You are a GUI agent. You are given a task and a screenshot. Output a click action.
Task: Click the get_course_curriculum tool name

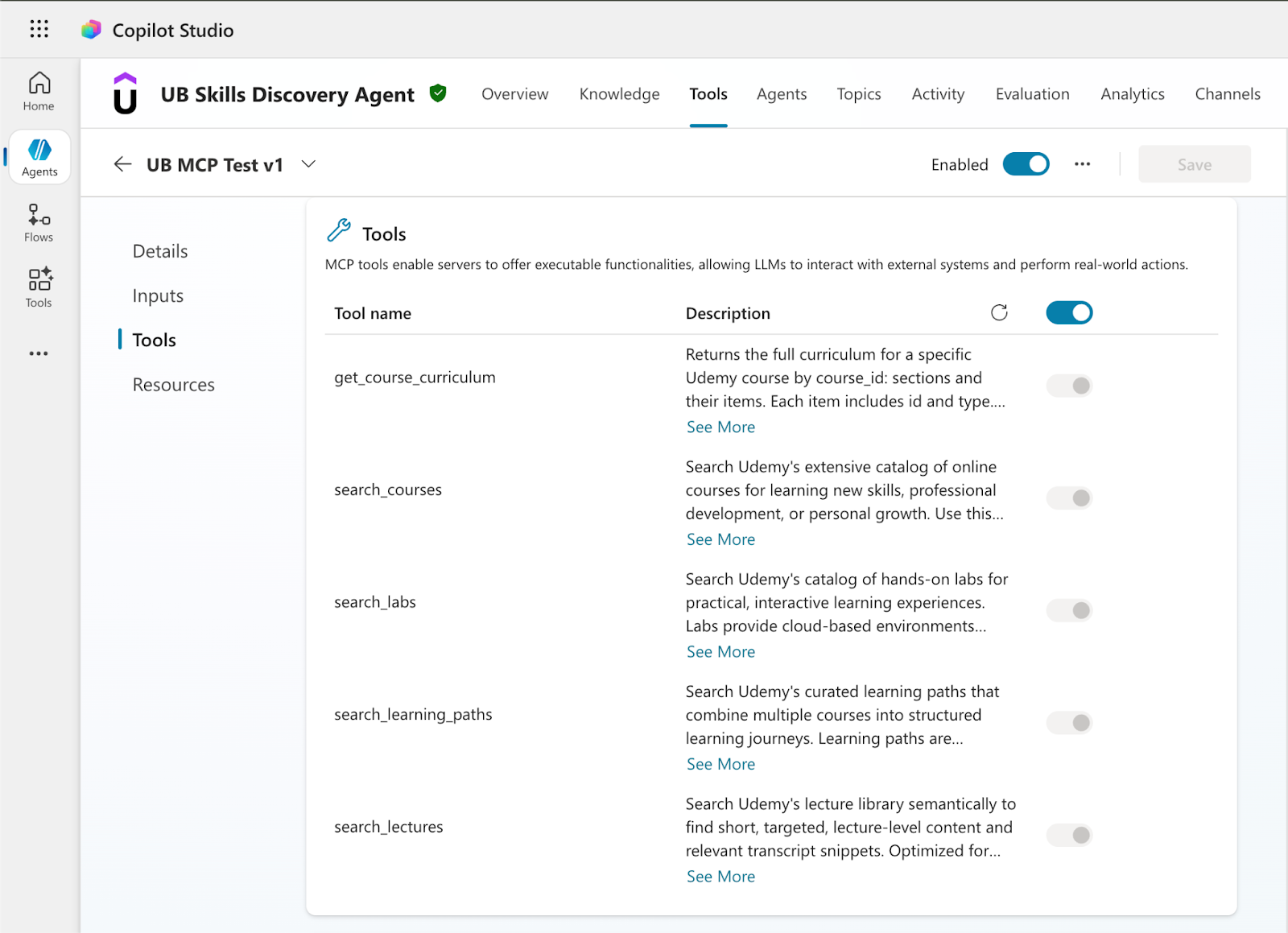pos(415,378)
